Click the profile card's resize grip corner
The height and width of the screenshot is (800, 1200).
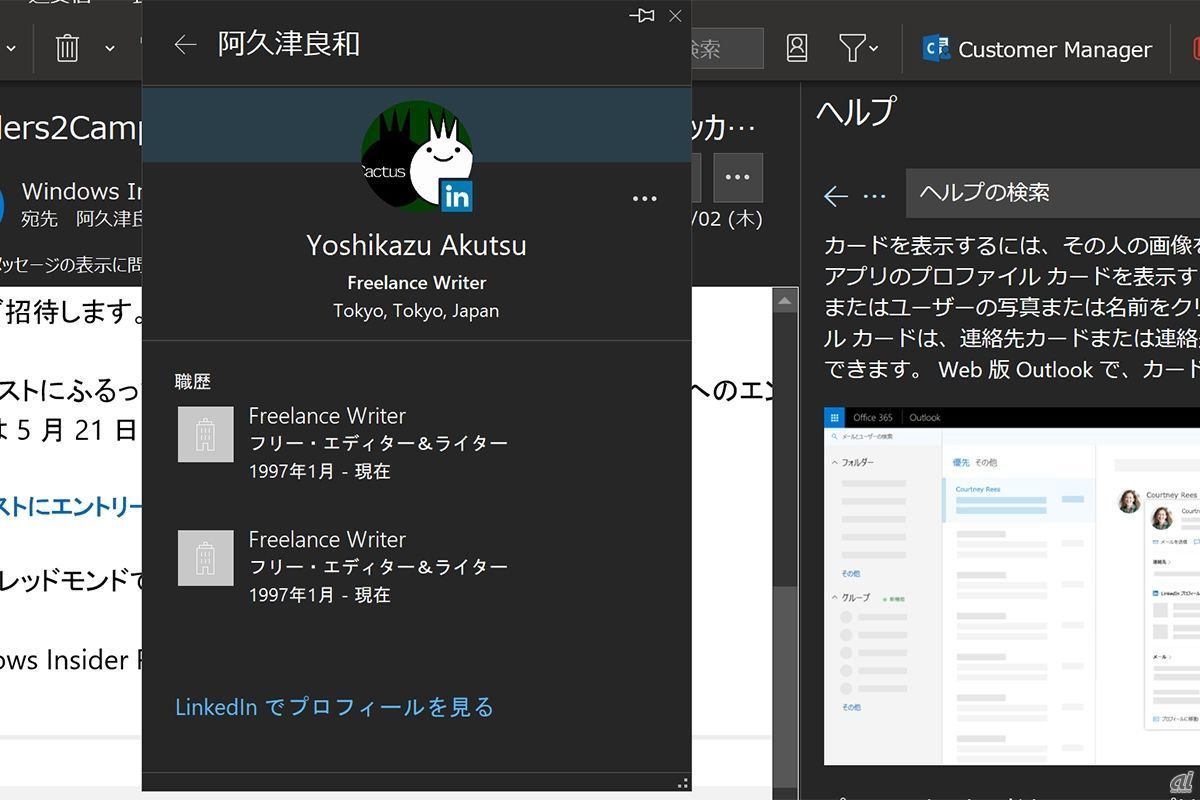tap(683, 783)
